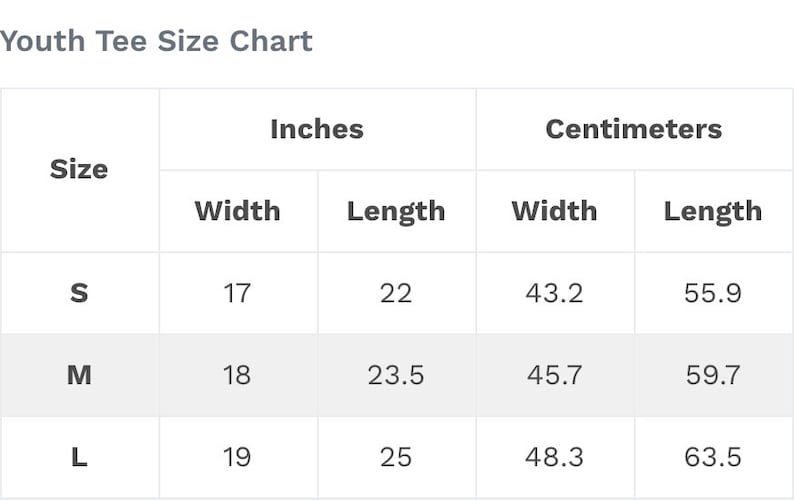The height and width of the screenshot is (500, 794).
Task: Click the L size row label
Action: click(79, 457)
